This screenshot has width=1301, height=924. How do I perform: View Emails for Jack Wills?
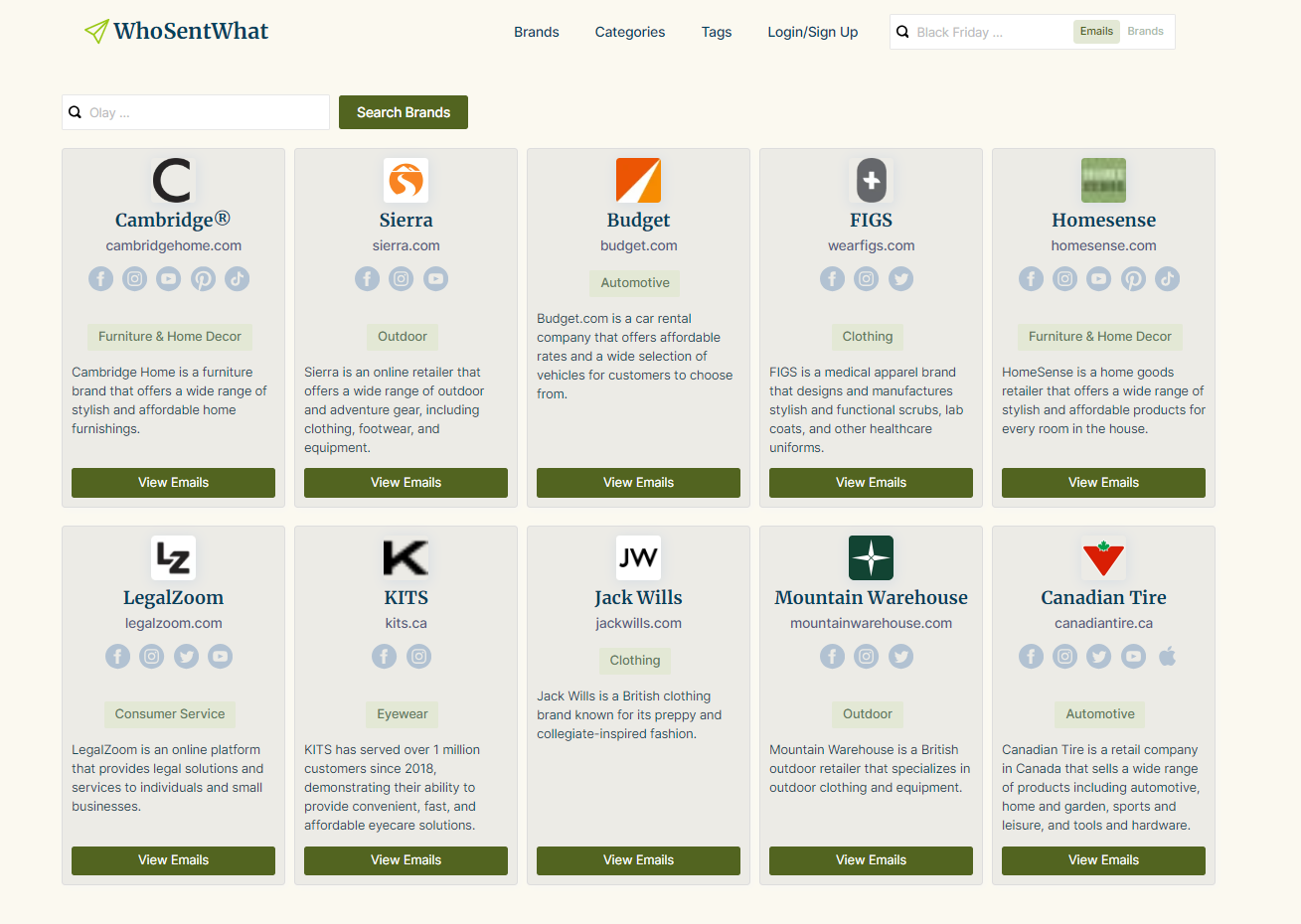pos(638,860)
